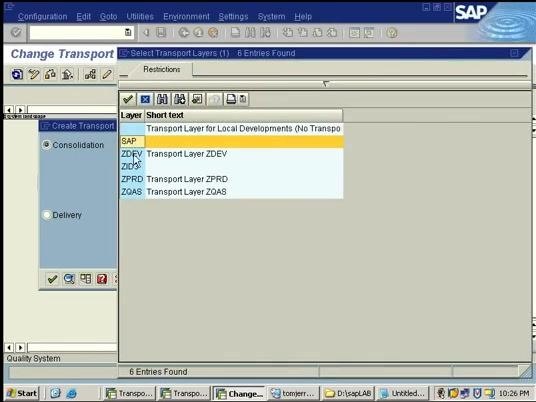This screenshot has width=536, height=402.
Task: Collapse the command field using the left arrow icon
Action: pyautogui.click(x=146, y=33)
